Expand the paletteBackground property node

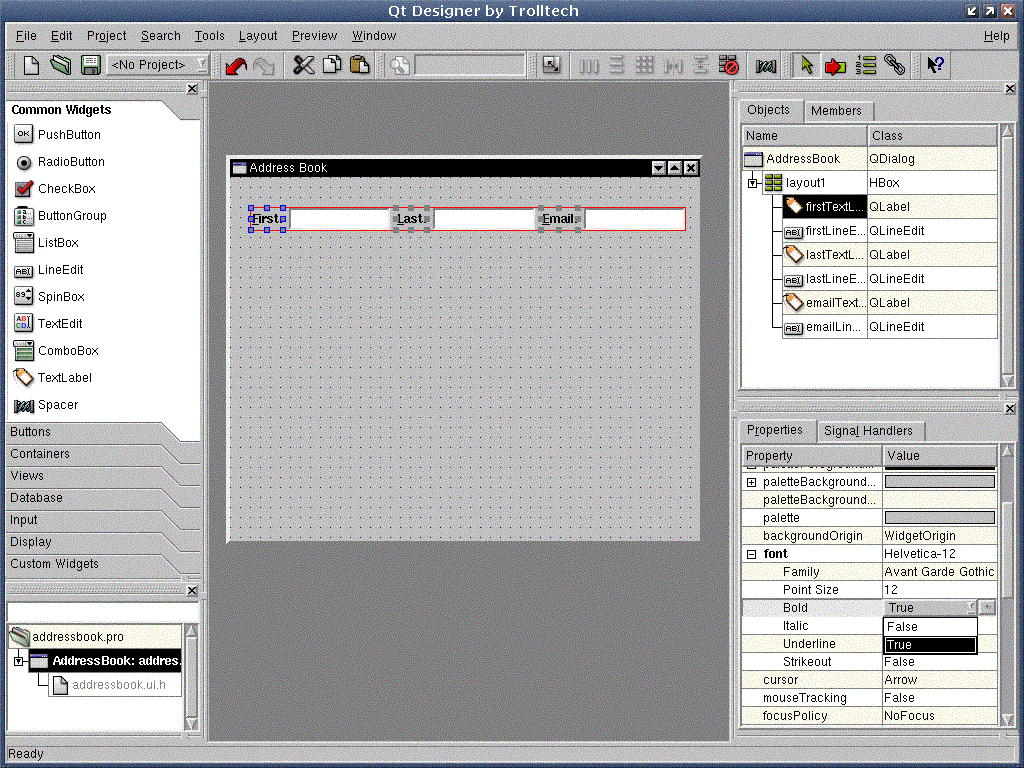751,482
